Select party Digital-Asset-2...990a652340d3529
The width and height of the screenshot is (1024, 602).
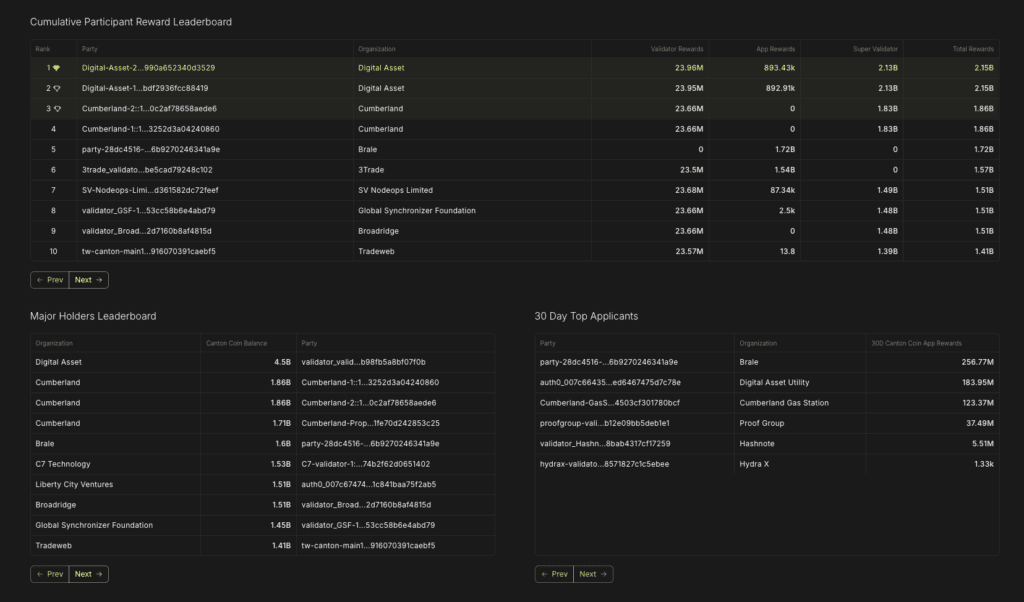(x=148, y=68)
